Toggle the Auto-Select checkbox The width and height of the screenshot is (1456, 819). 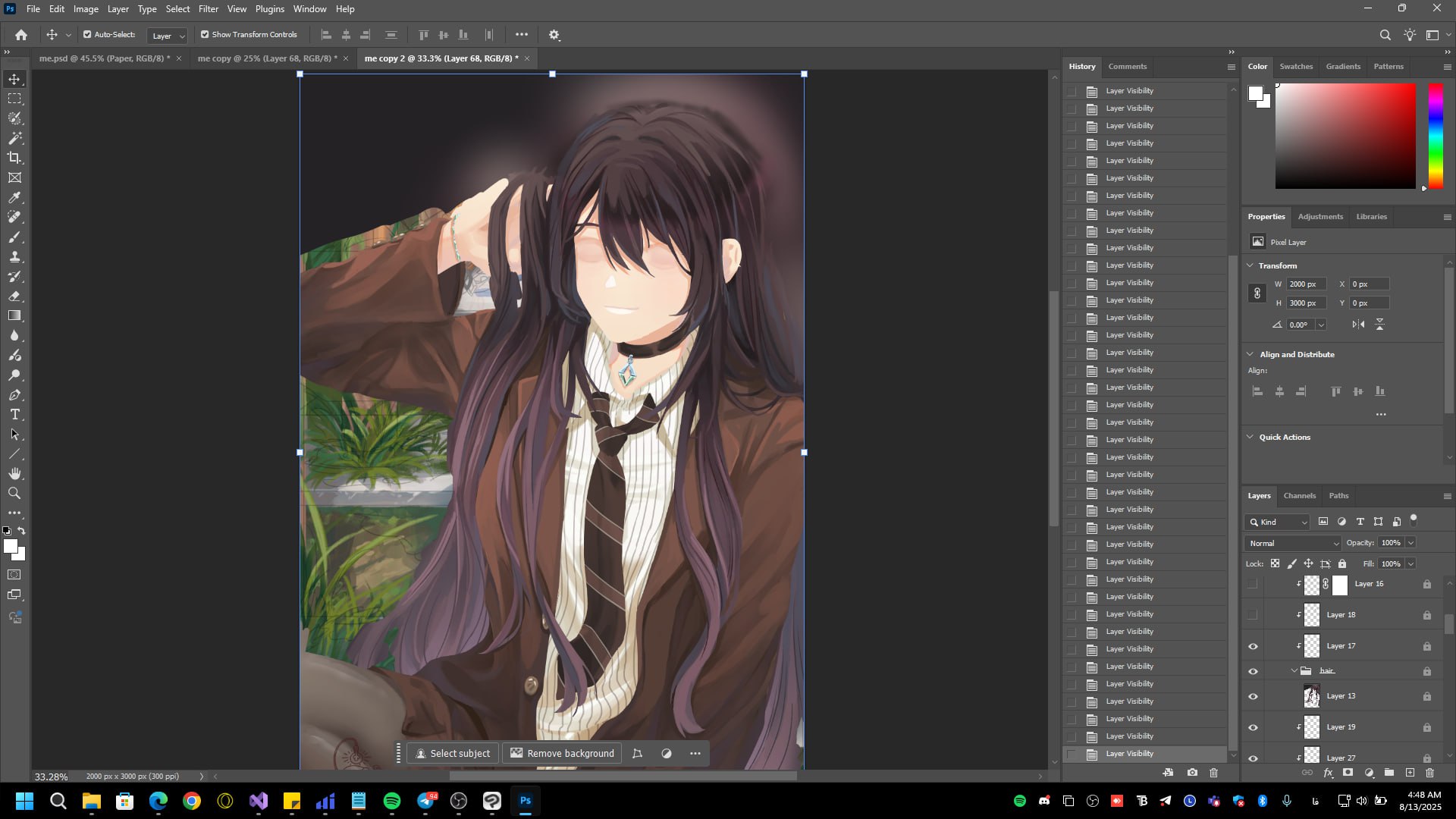[87, 35]
